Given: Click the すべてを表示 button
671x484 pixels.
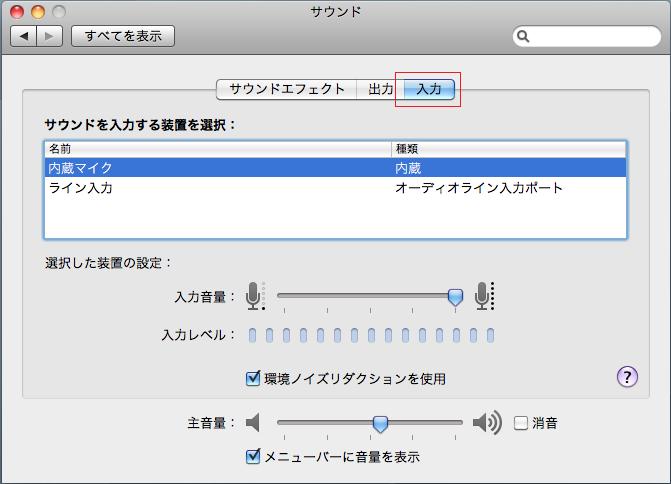Looking at the screenshot, I should [124, 36].
